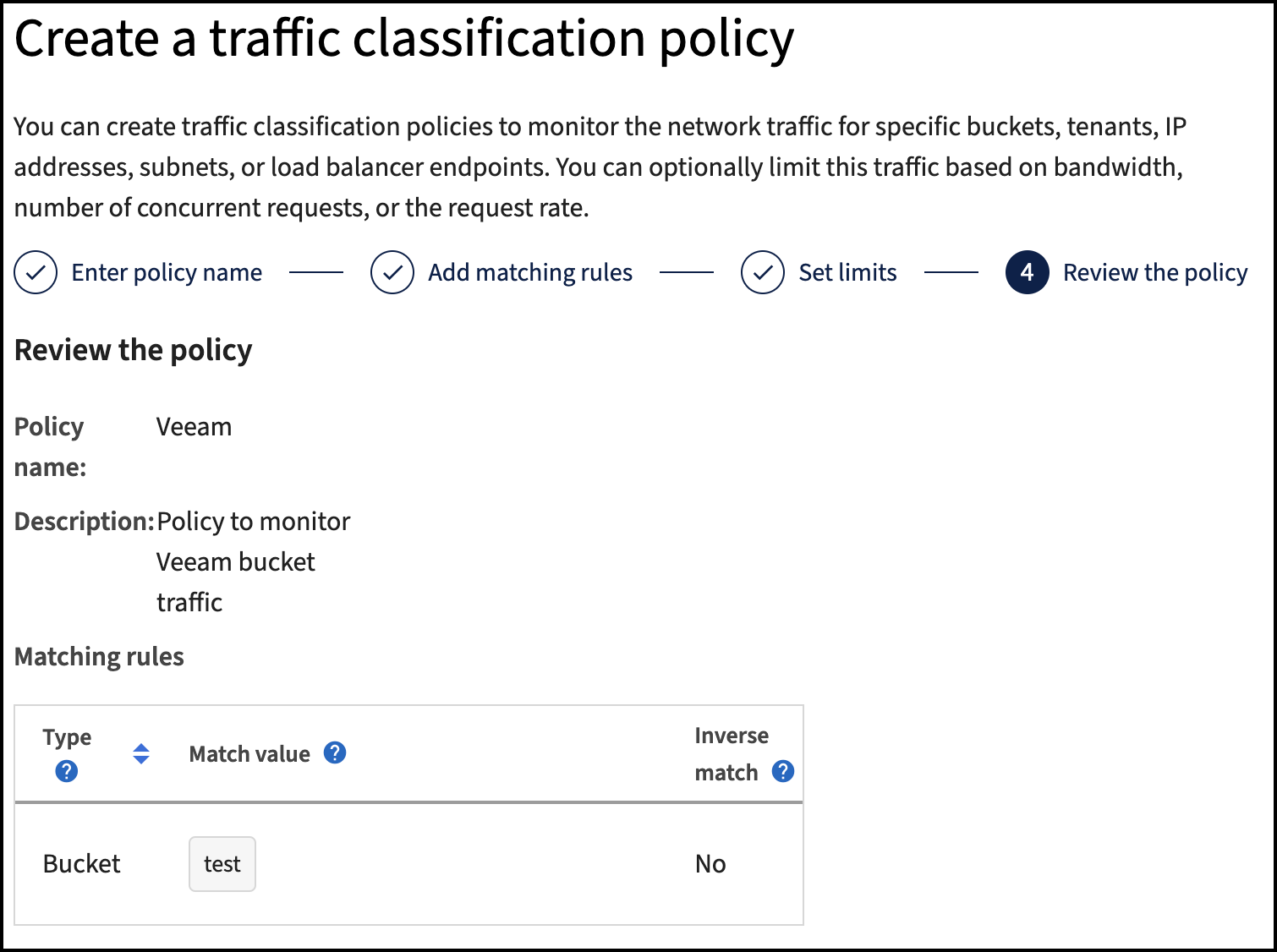Select the Review the policy step label

(1154, 272)
